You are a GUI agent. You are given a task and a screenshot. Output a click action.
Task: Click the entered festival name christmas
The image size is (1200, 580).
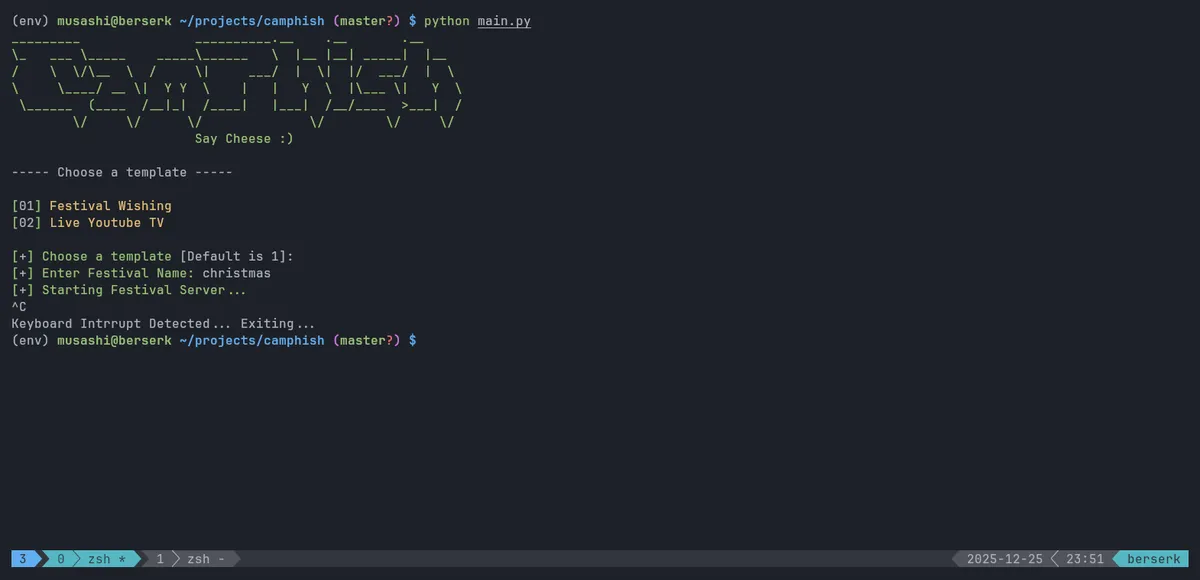coord(236,273)
